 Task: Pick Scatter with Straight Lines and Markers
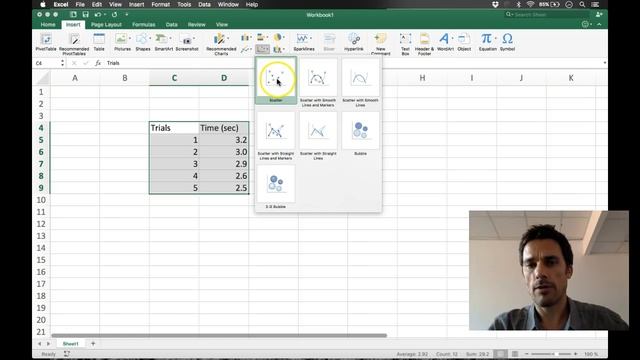276,135
